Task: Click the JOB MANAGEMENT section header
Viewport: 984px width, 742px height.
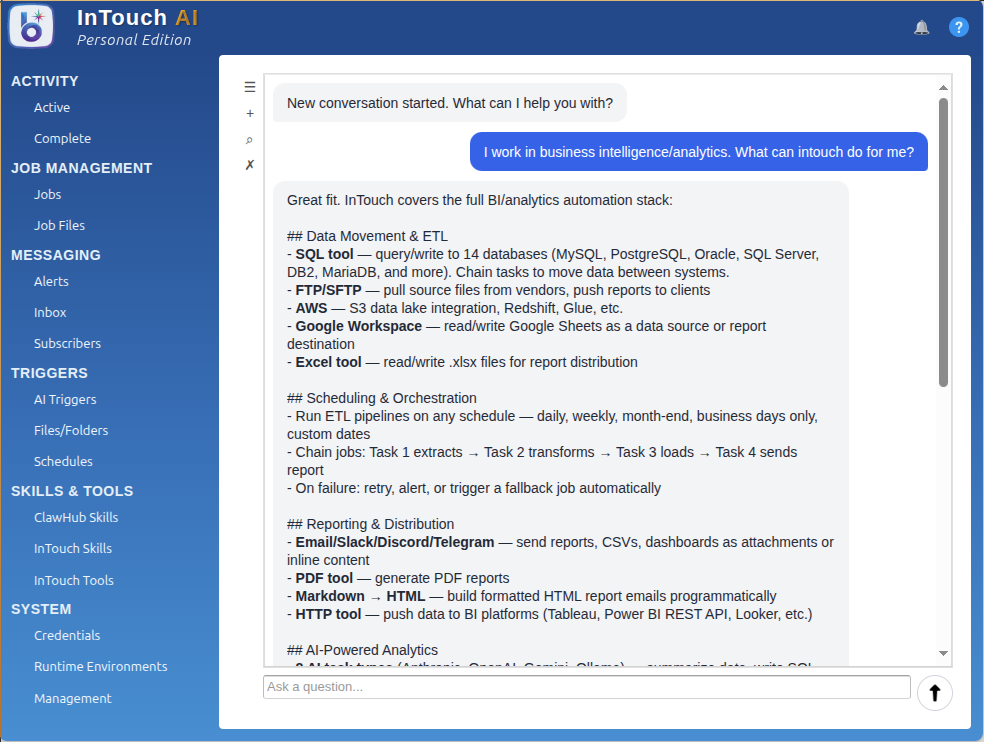Action: [82, 168]
